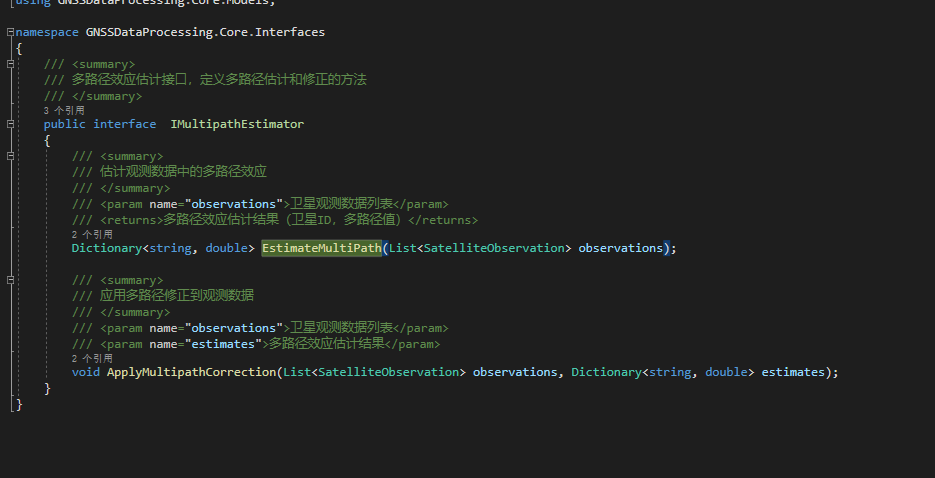Collapse the public interface IMultipathEstimator block
Viewport: 935px width, 478px height.
10,124
